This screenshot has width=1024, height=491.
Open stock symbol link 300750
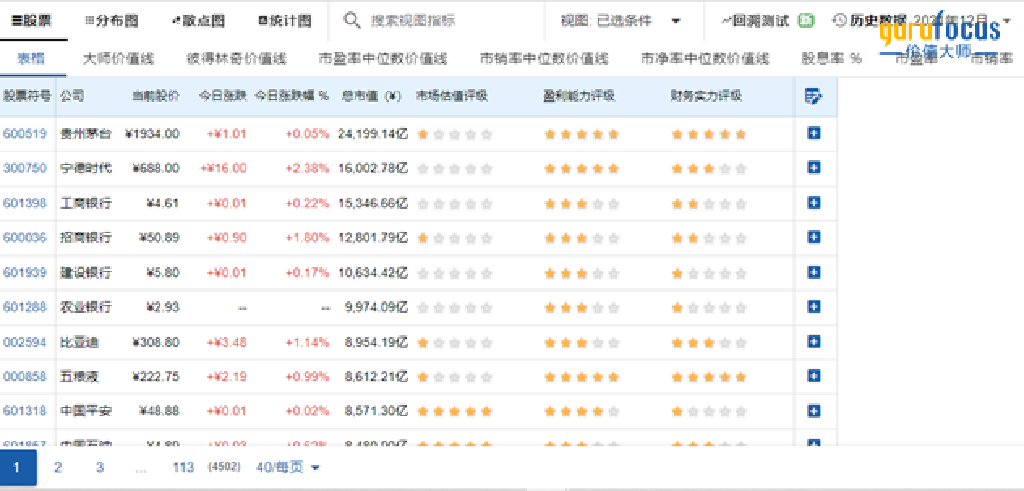pos(25,168)
